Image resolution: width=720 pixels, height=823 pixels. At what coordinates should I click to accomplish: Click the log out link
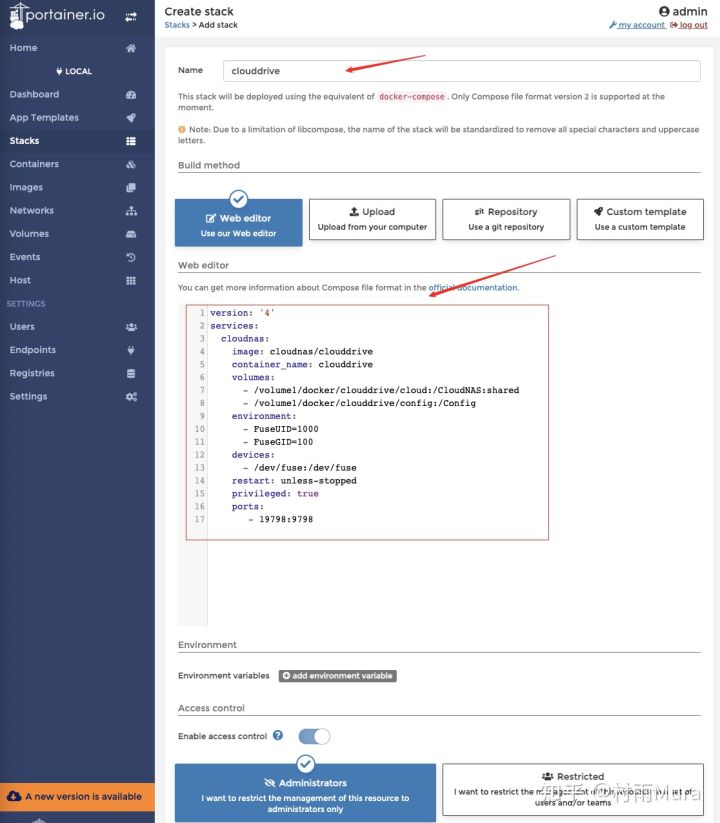692,25
